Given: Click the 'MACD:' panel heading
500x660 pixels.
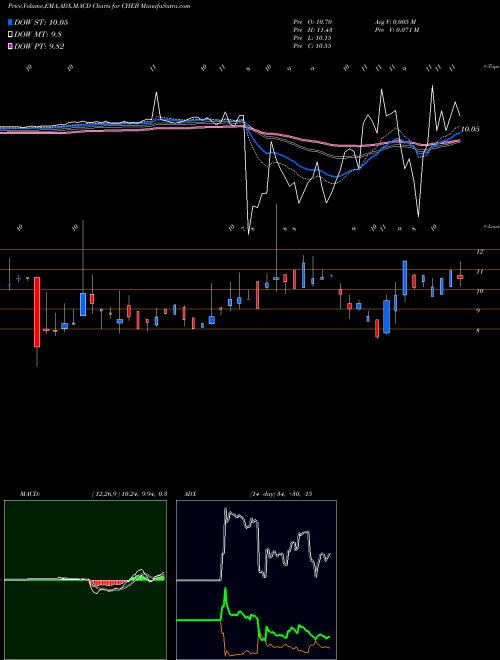Looking at the screenshot, I should coord(30,494).
